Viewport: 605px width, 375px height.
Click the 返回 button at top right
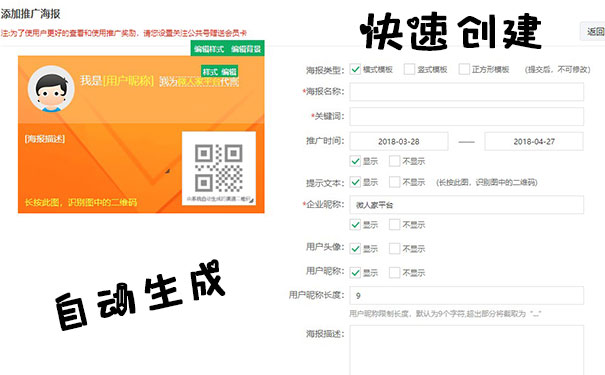[594, 32]
